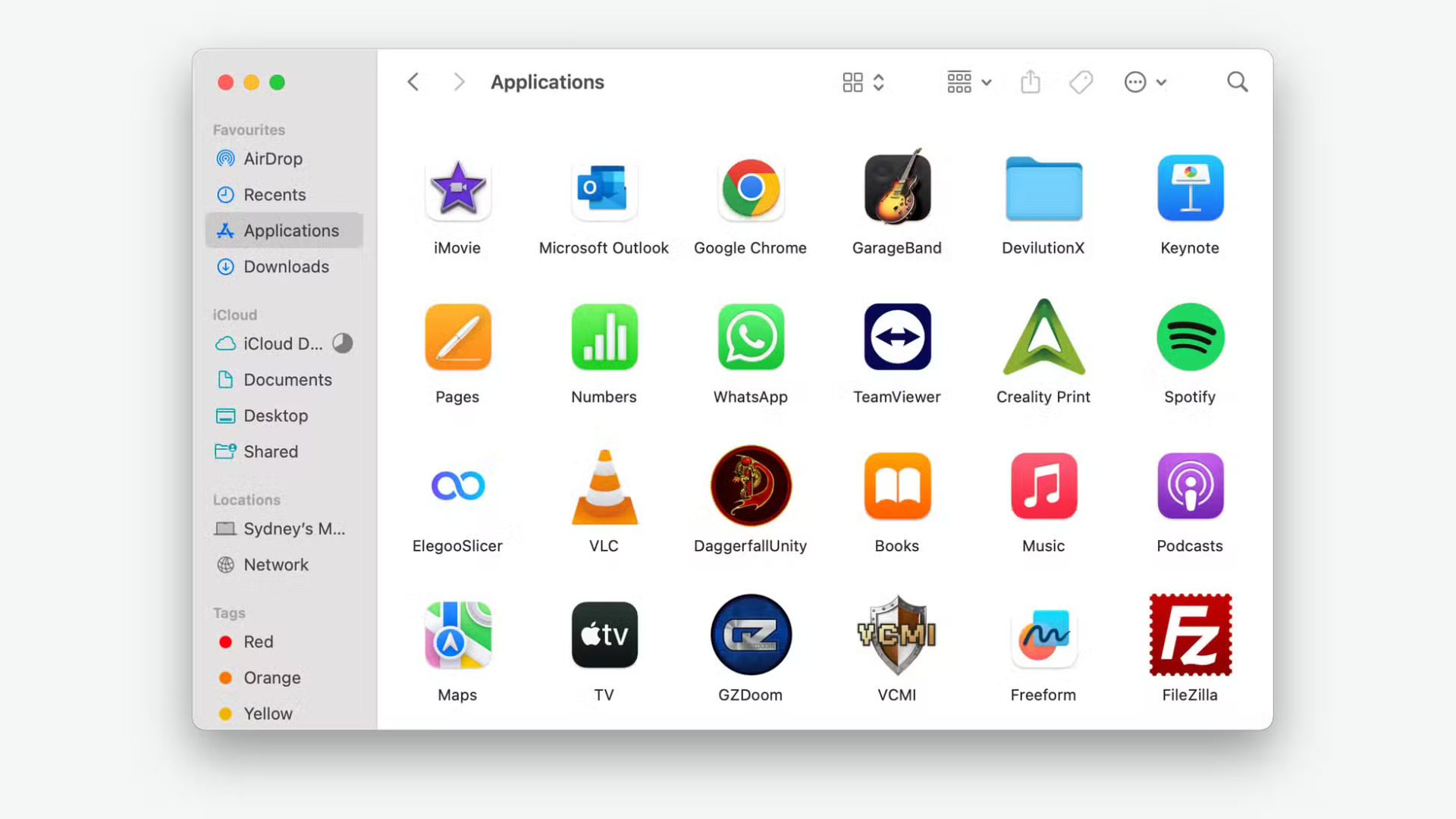This screenshot has height=819, width=1456.
Task: Go back with the left chevron
Action: pos(413,82)
